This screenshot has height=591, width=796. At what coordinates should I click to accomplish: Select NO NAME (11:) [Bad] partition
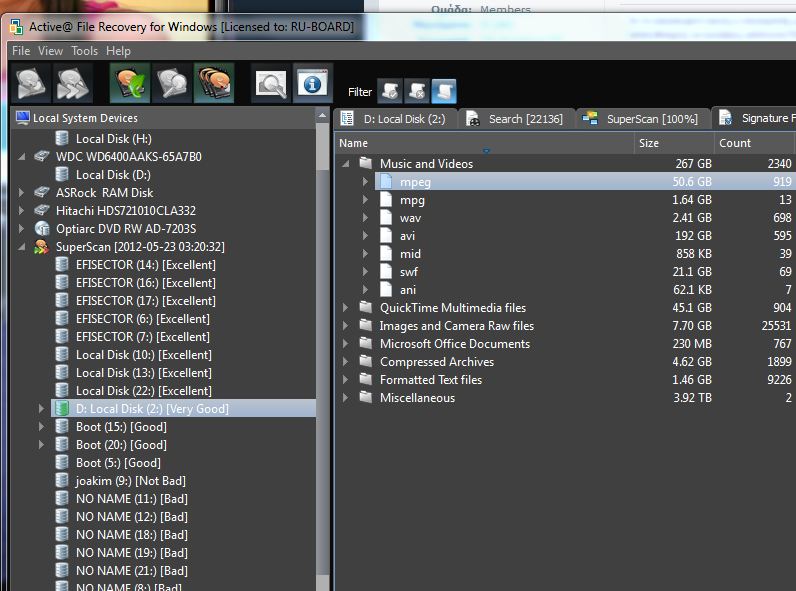pos(132,499)
